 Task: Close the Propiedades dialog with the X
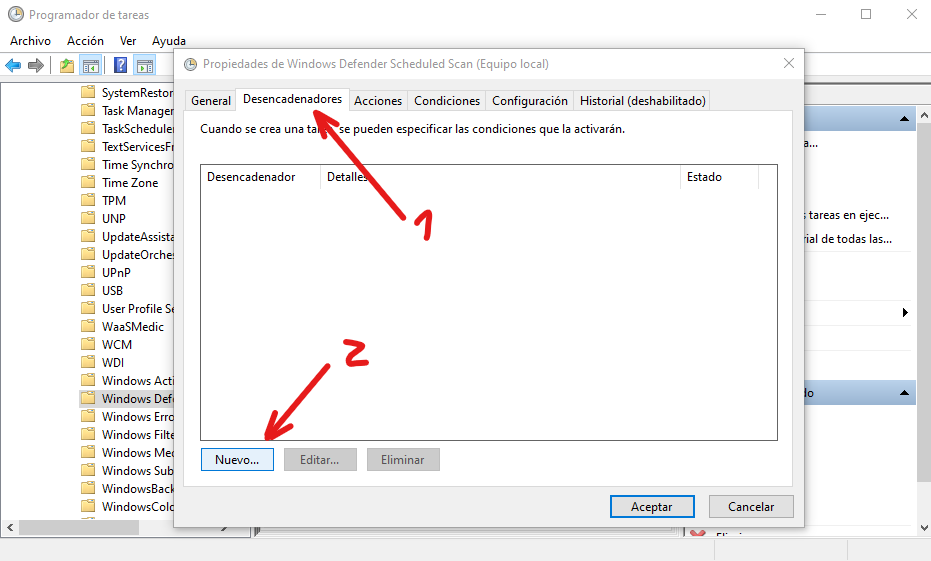[788, 63]
